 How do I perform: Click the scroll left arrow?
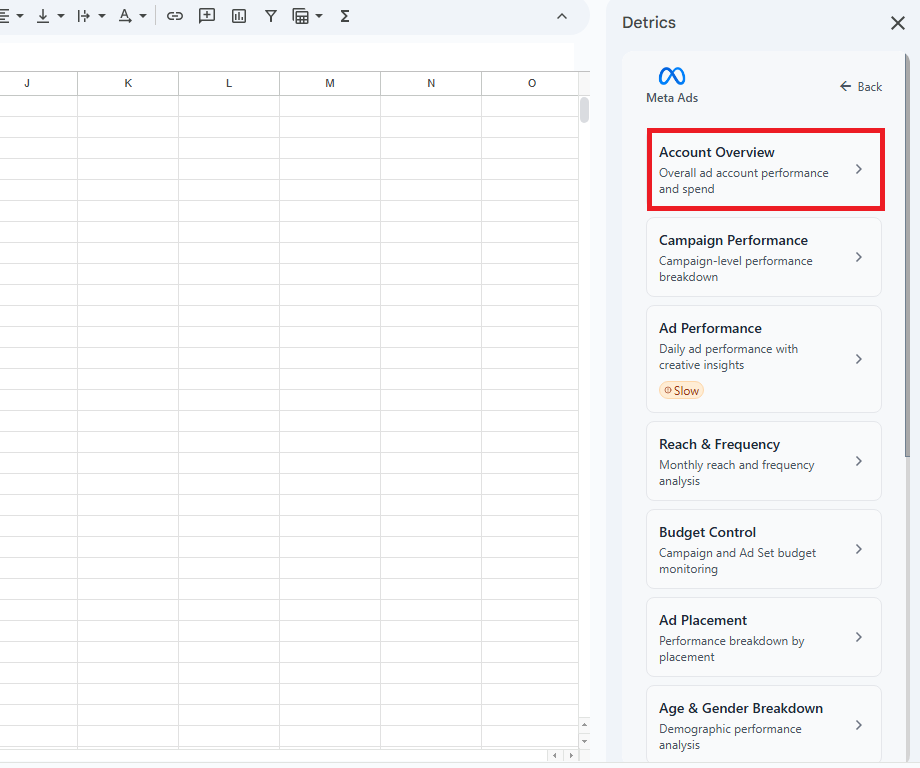(x=554, y=756)
